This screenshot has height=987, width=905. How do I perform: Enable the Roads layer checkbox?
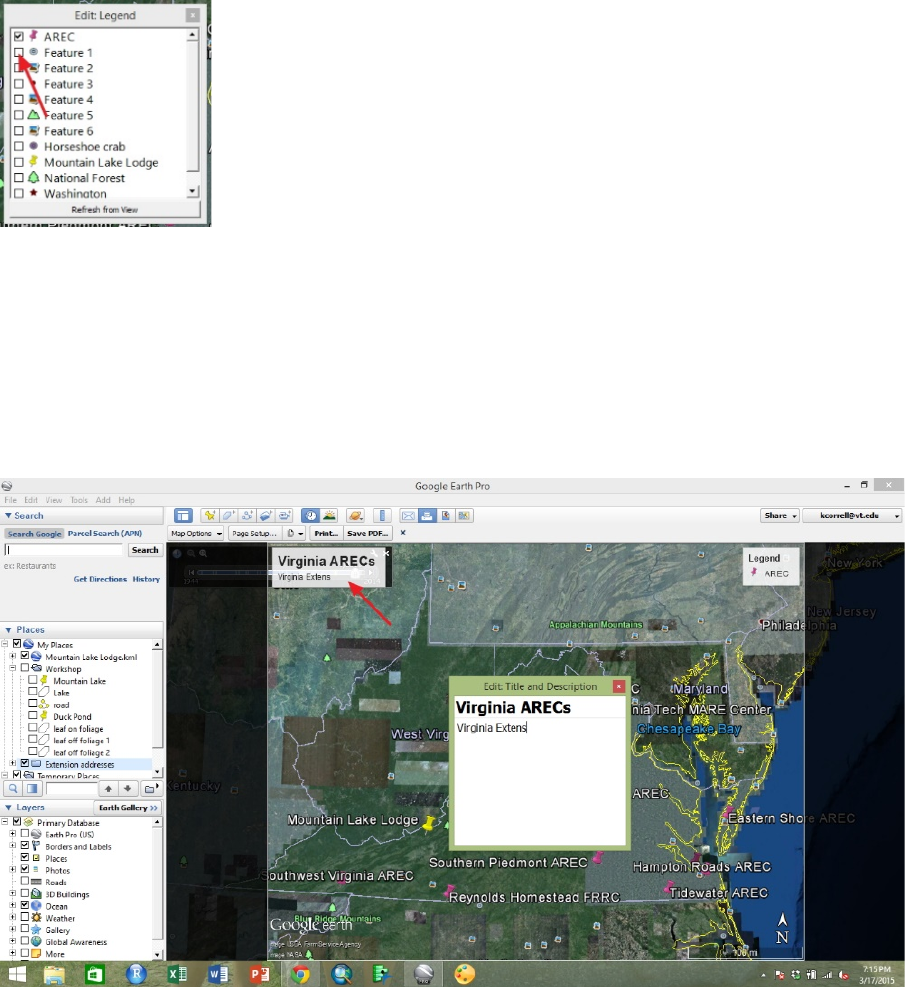[25, 881]
